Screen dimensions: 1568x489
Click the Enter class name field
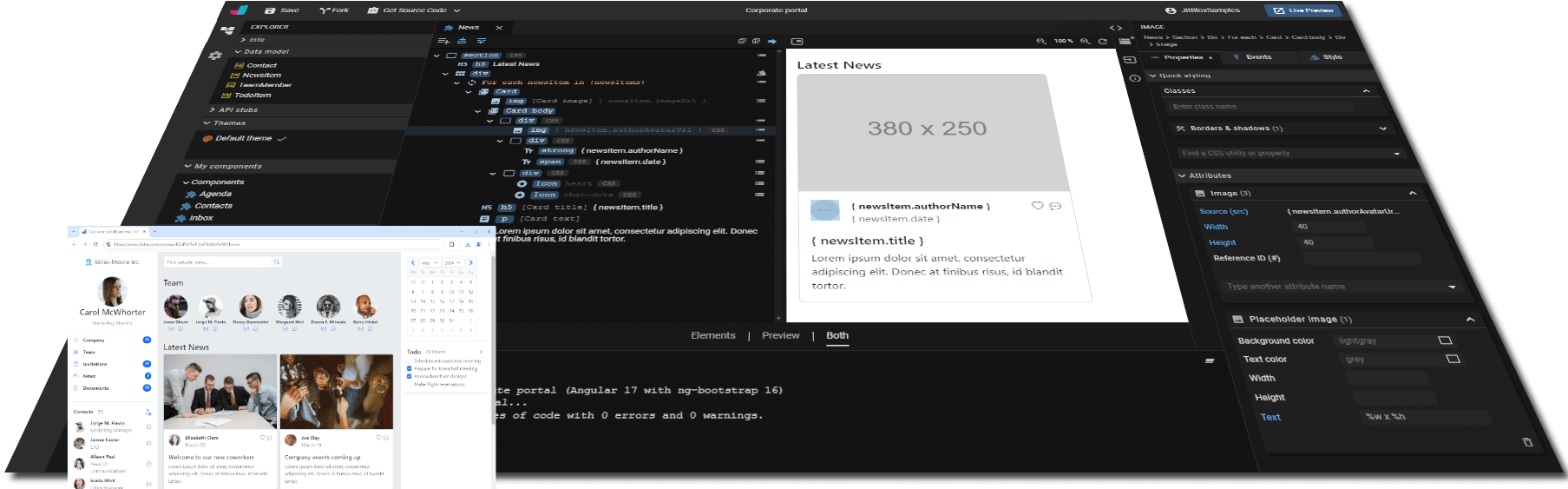1262,107
